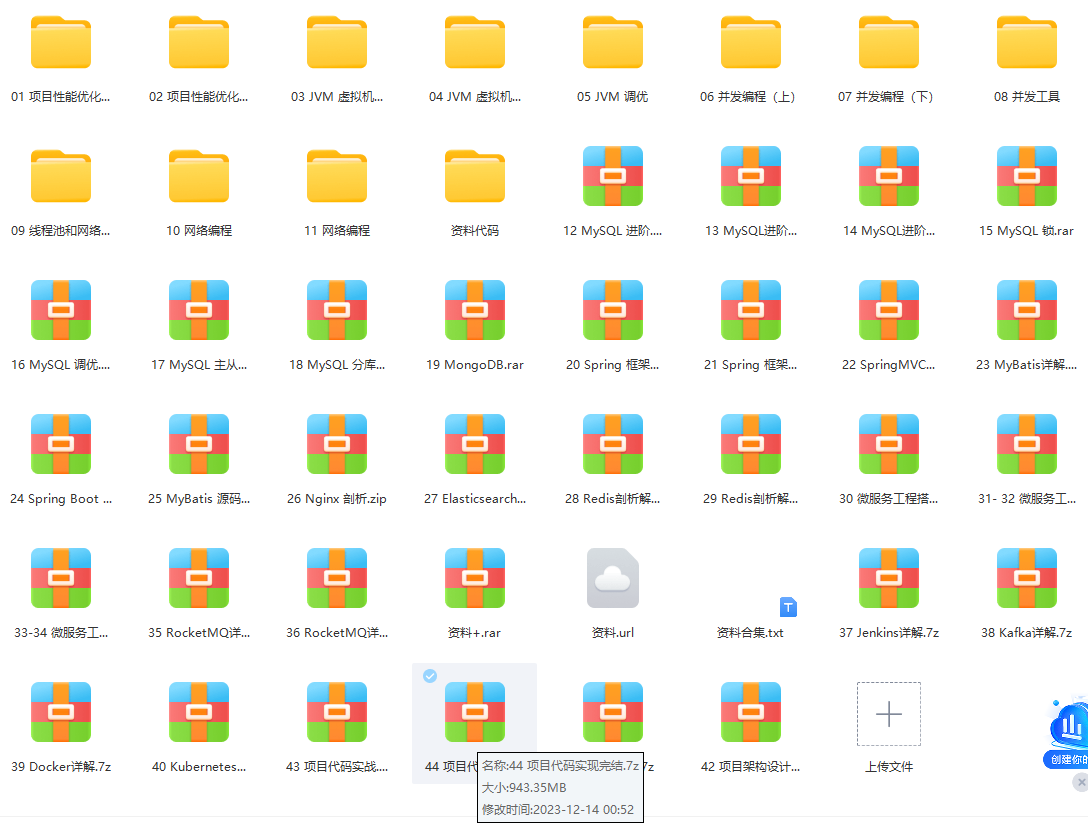Select the 38 Kafka详解.7z archive
The height and width of the screenshot is (823, 1088).
1026,579
